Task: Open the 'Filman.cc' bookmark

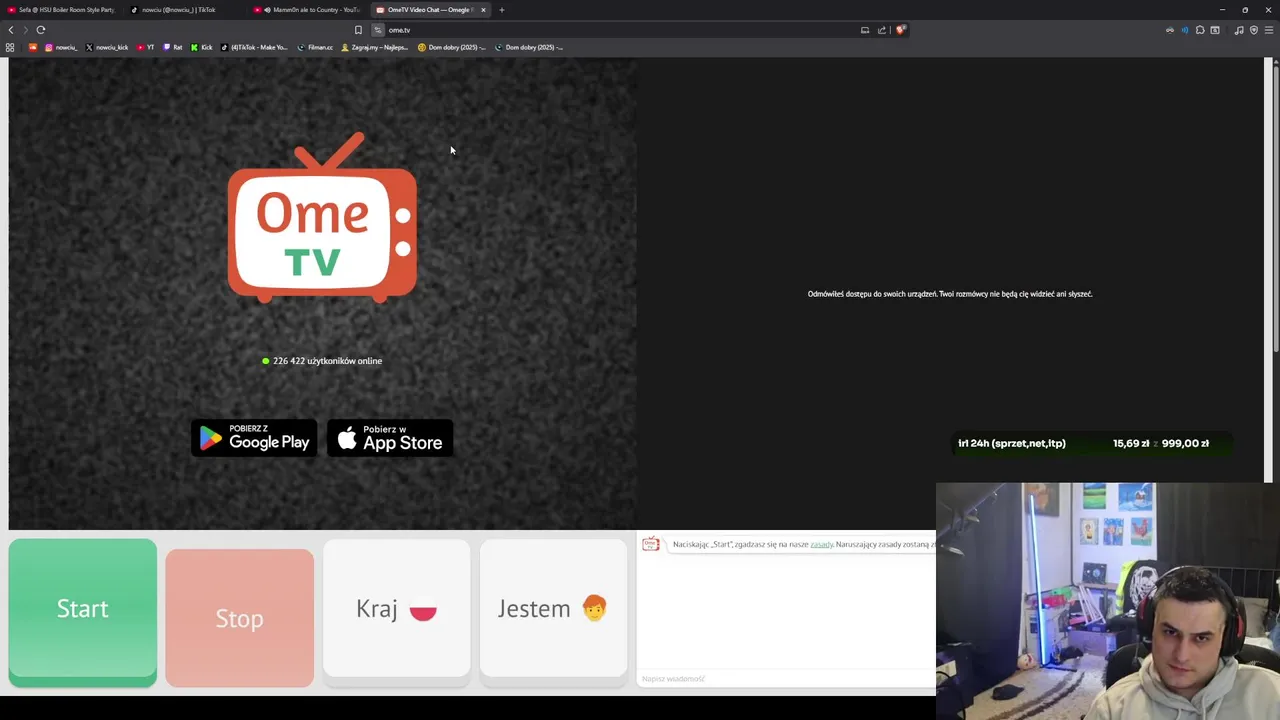Action: click(315, 47)
